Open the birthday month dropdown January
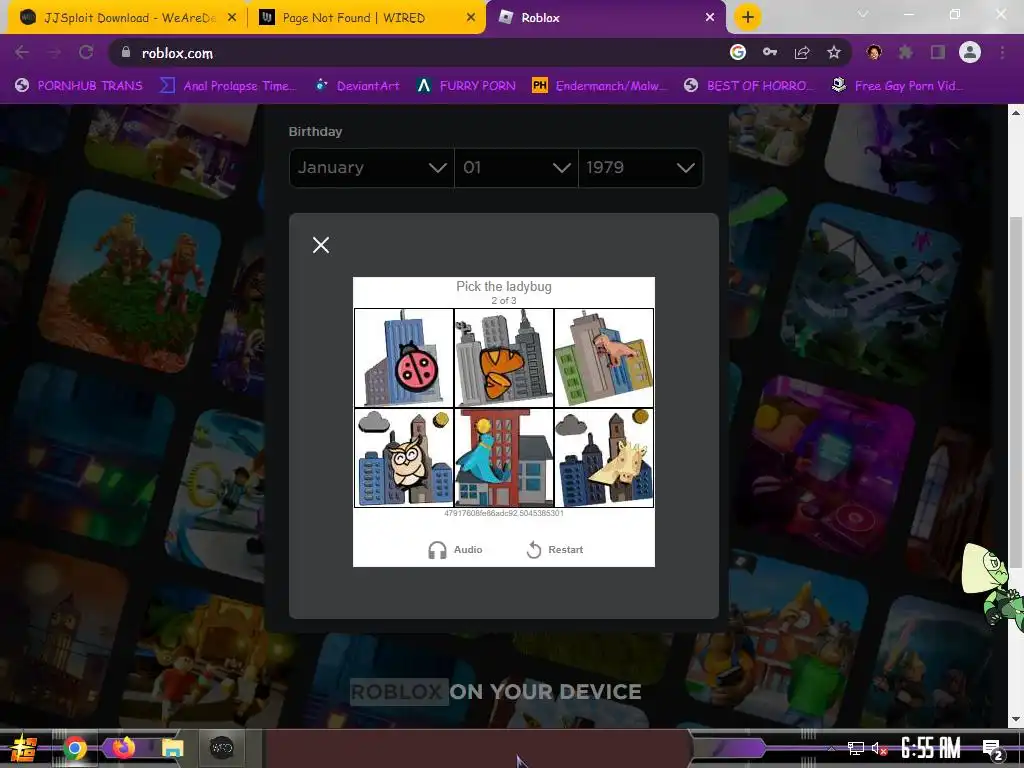 point(372,168)
